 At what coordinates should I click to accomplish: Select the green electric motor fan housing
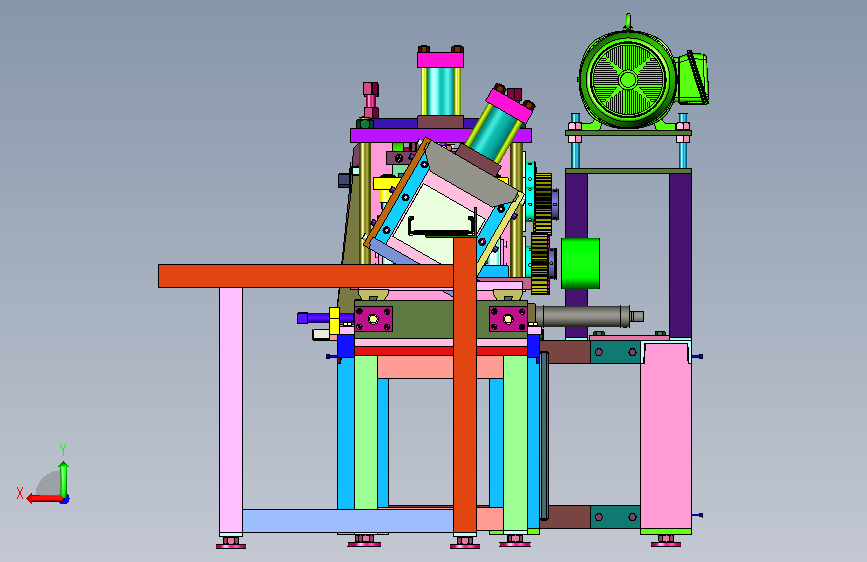point(627,79)
